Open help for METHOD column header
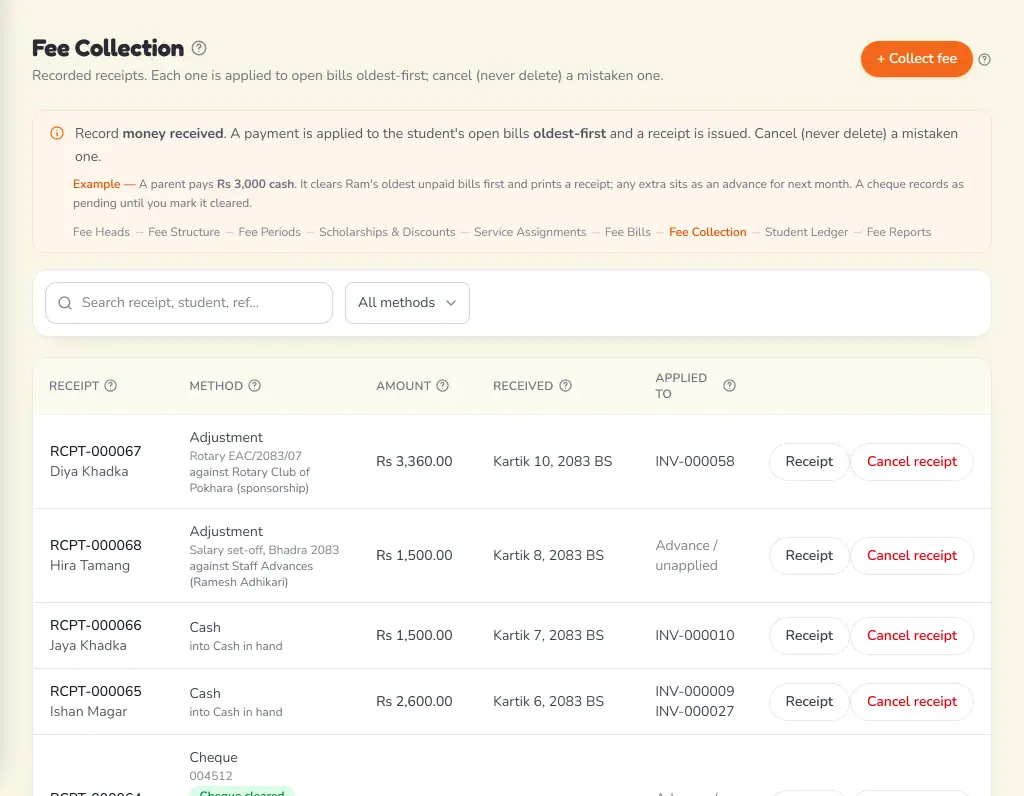Image resolution: width=1024 pixels, height=796 pixels. pyautogui.click(x=255, y=386)
